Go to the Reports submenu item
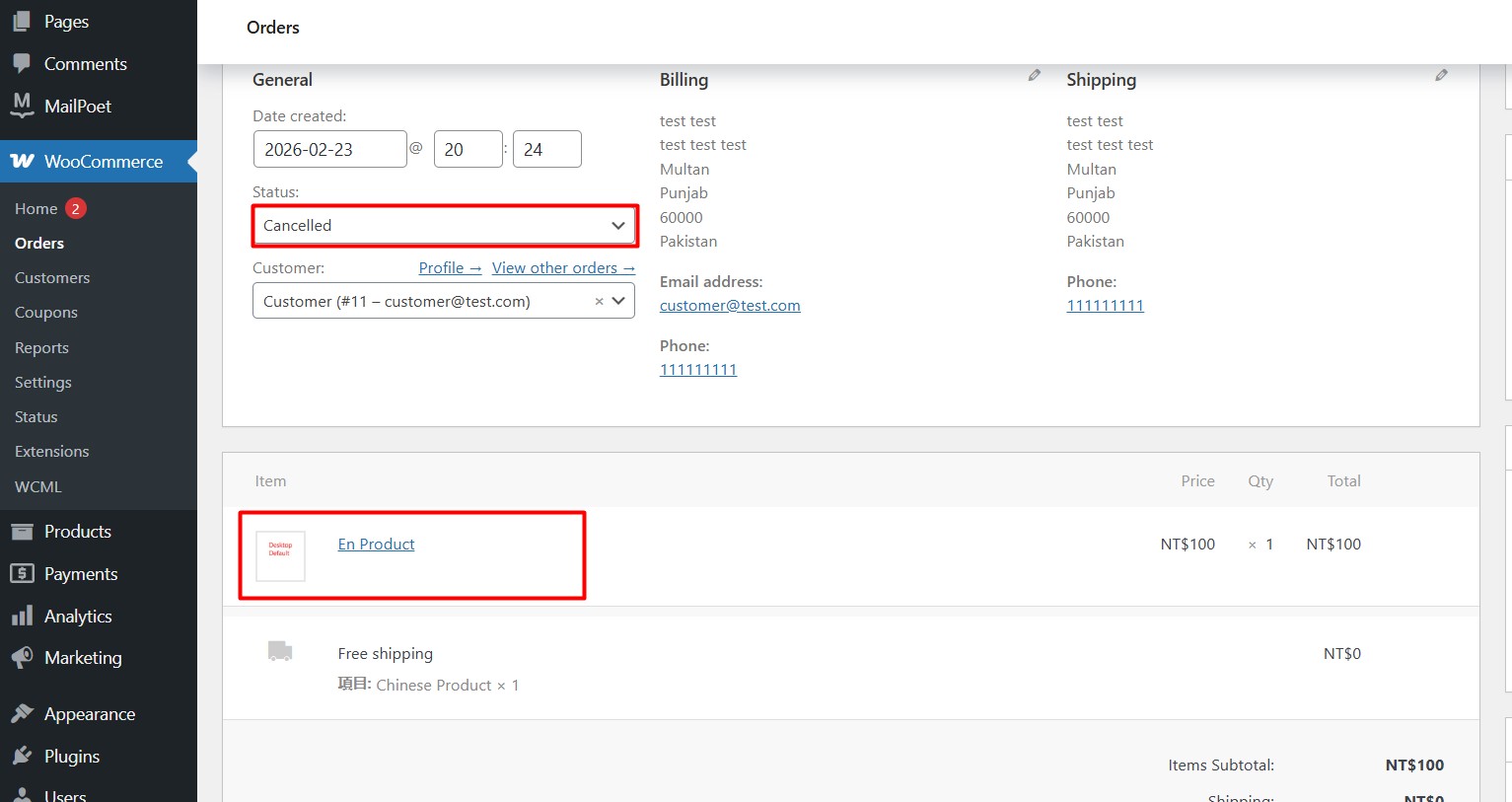 [41, 348]
